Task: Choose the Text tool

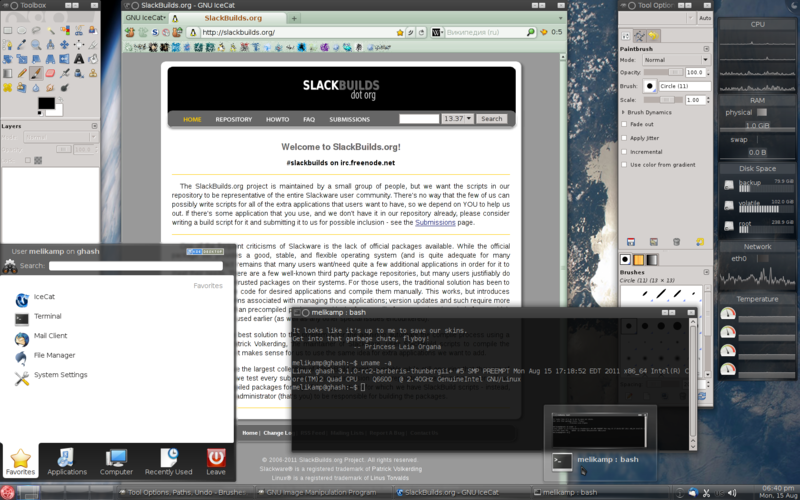Action: pos(79,59)
